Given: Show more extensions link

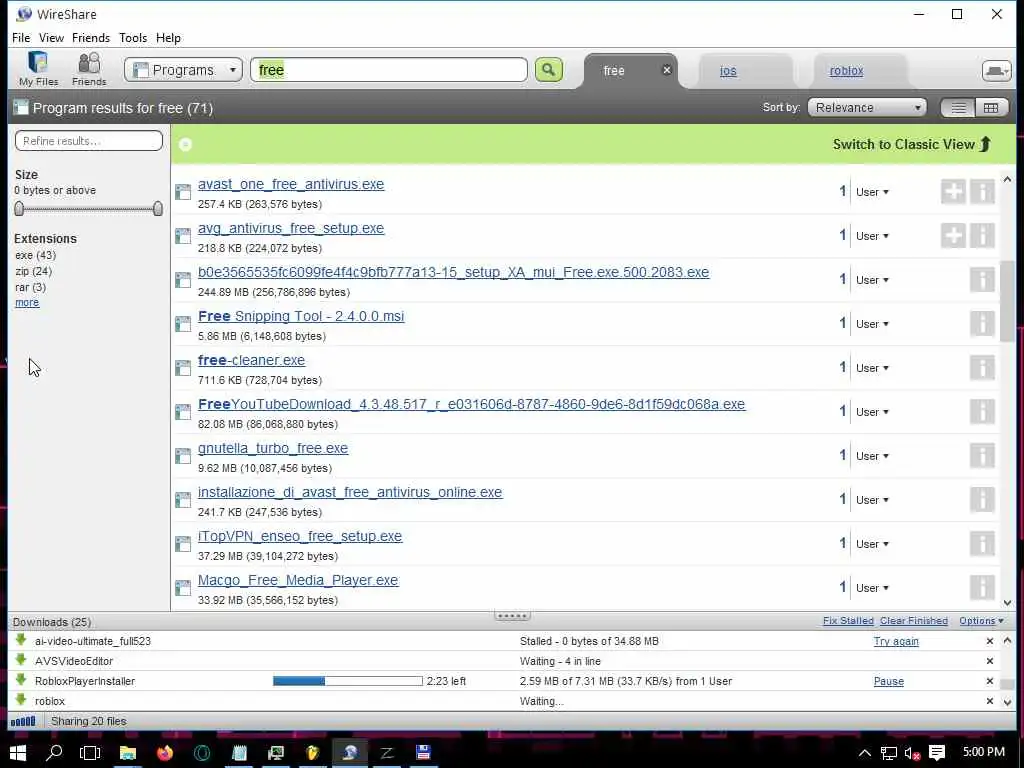Looking at the screenshot, I should (x=27, y=303).
